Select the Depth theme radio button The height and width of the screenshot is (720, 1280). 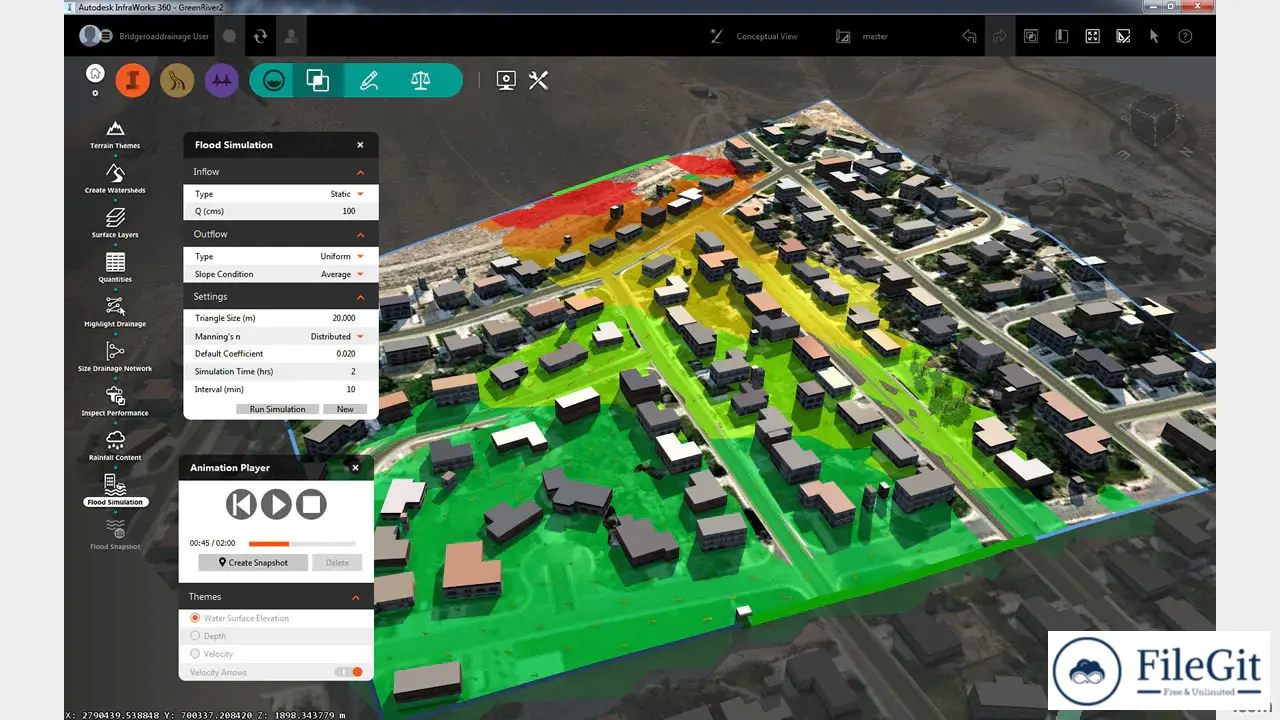coord(195,636)
